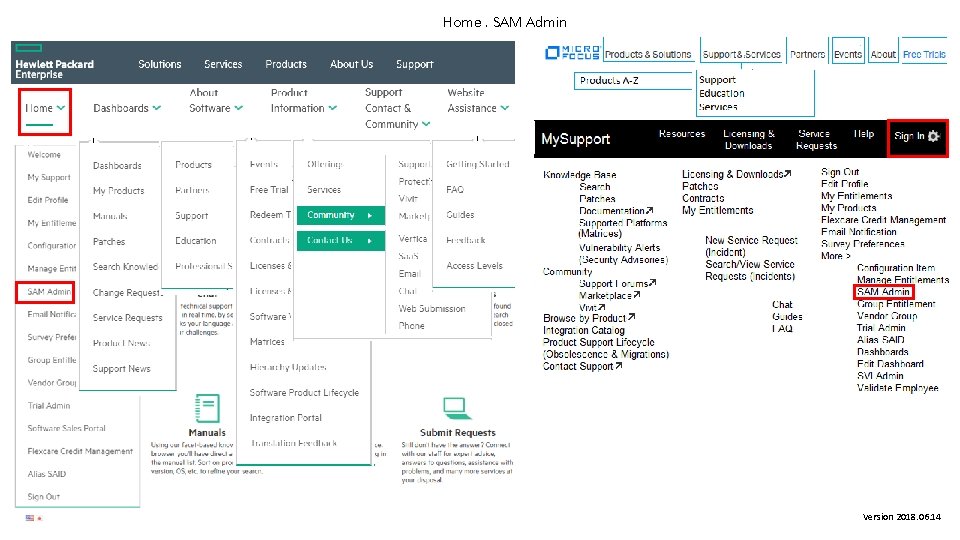Open Support in HPE top bar

(414, 64)
